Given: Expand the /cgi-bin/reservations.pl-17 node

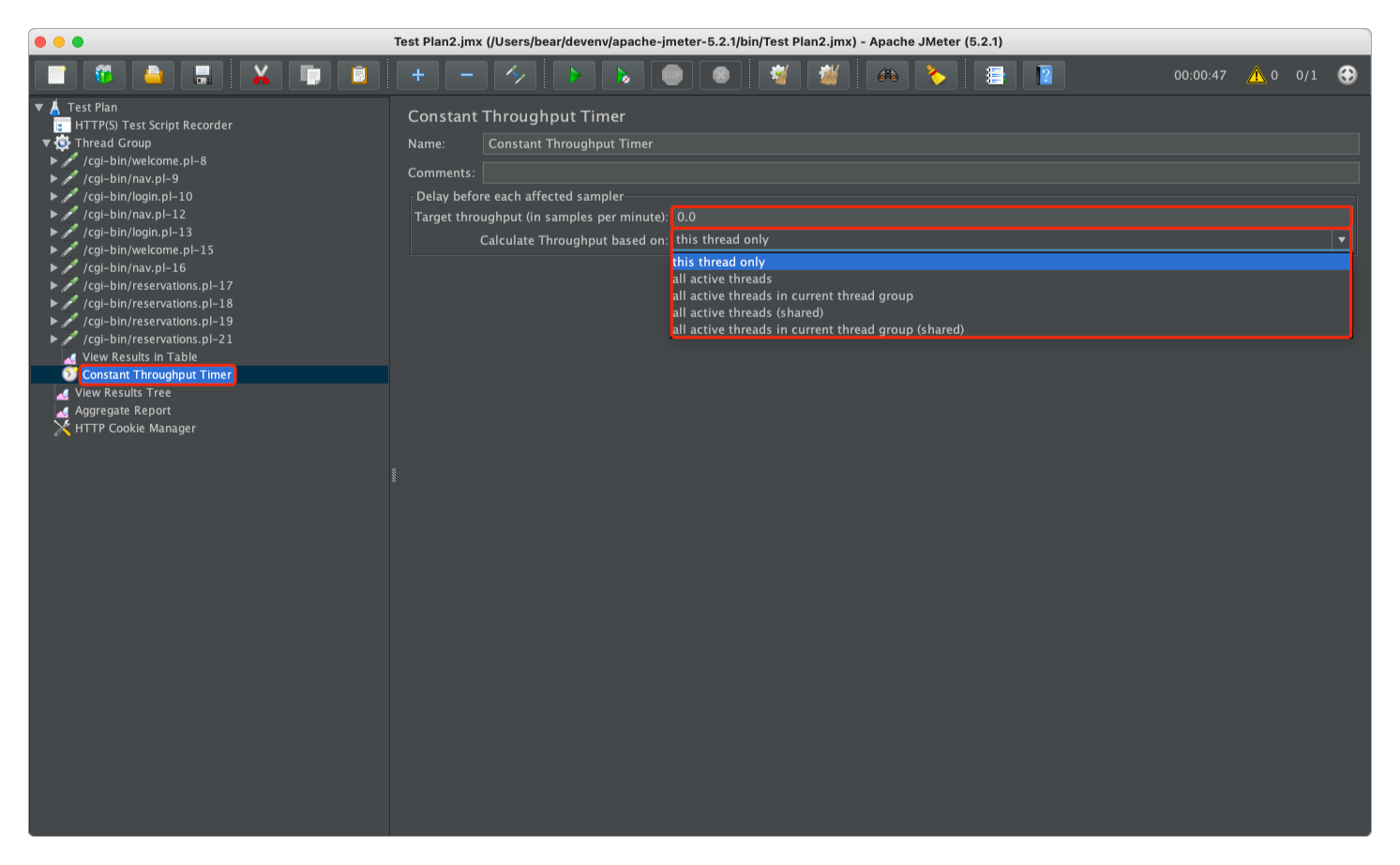Looking at the screenshot, I should click(x=53, y=285).
